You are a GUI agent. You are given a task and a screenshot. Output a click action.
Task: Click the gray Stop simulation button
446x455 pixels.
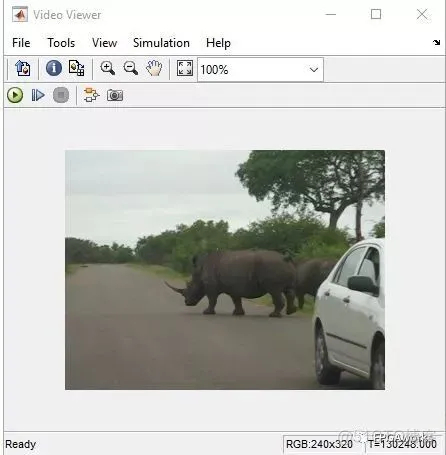(61, 95)
